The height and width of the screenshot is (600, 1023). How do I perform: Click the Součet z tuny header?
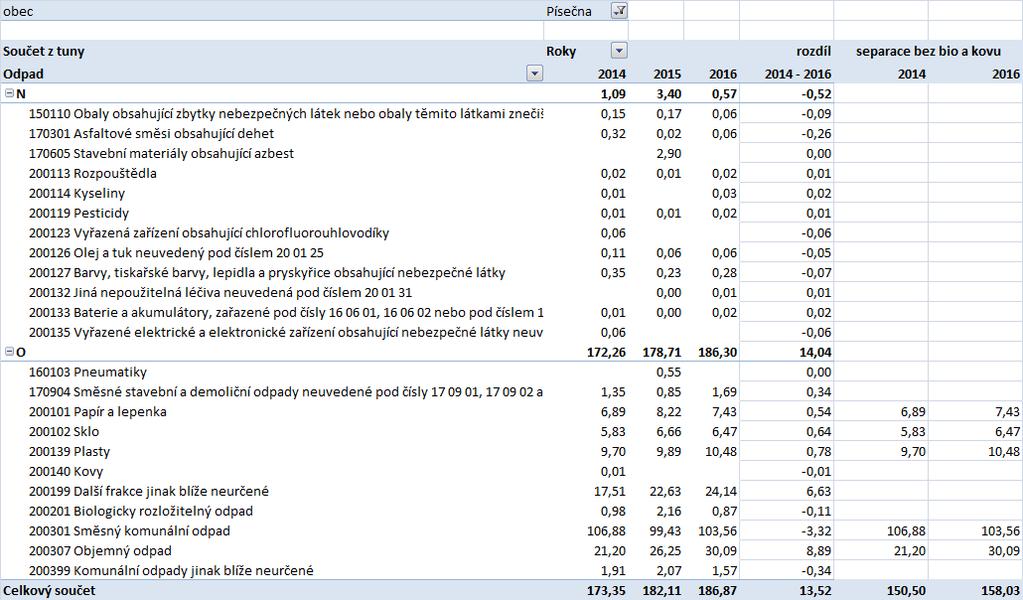pos(44,51)
